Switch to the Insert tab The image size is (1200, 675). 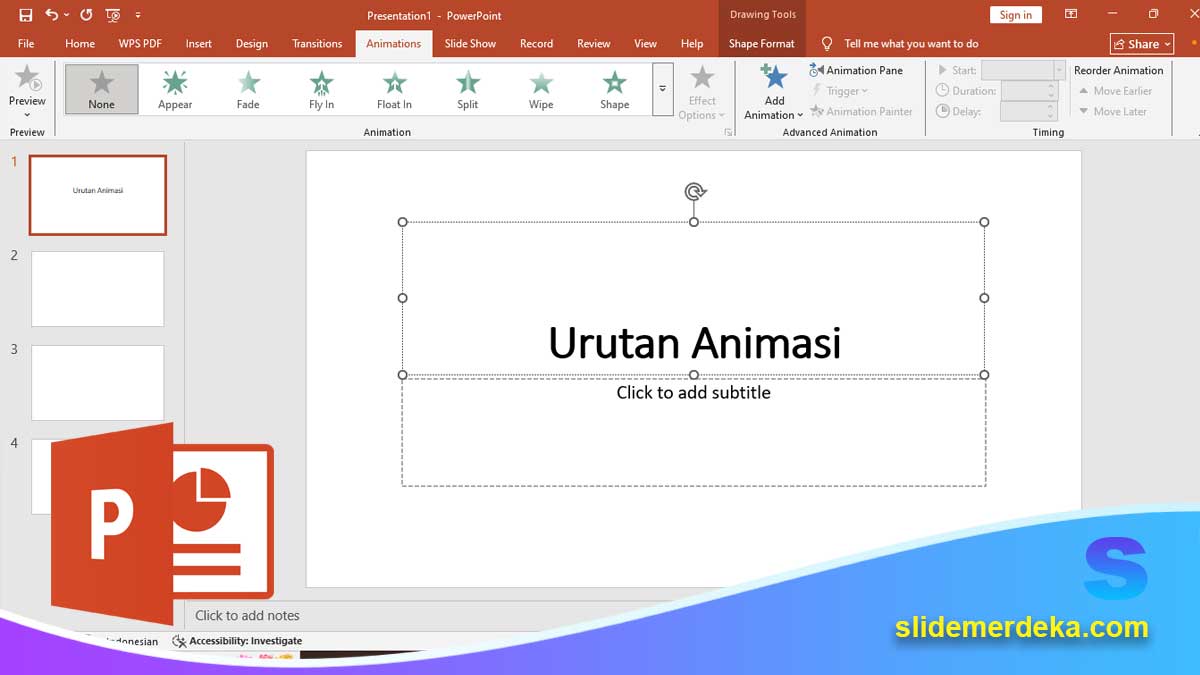198,43
